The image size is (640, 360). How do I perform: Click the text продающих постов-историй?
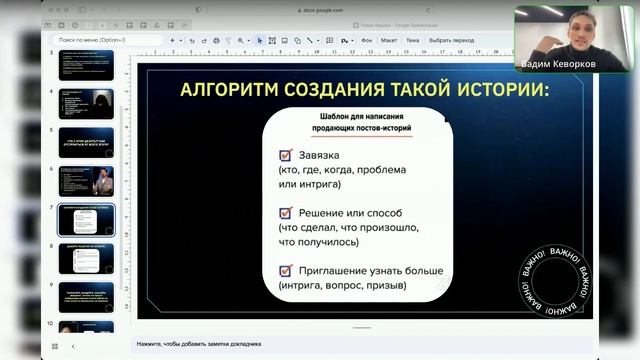click(362, 128)
